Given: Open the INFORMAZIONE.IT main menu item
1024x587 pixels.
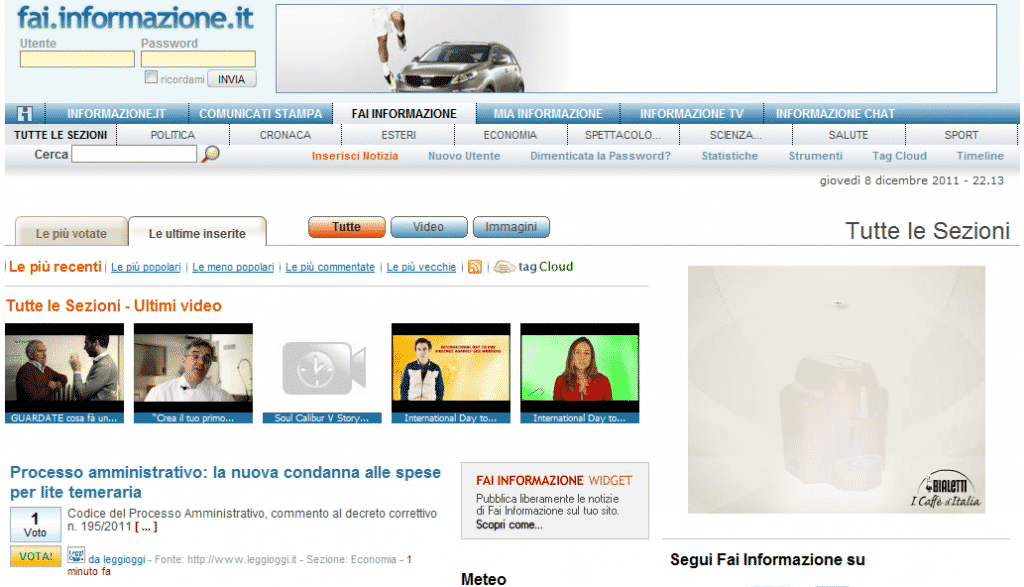Looking at the screenshot, I should (116, 114).
